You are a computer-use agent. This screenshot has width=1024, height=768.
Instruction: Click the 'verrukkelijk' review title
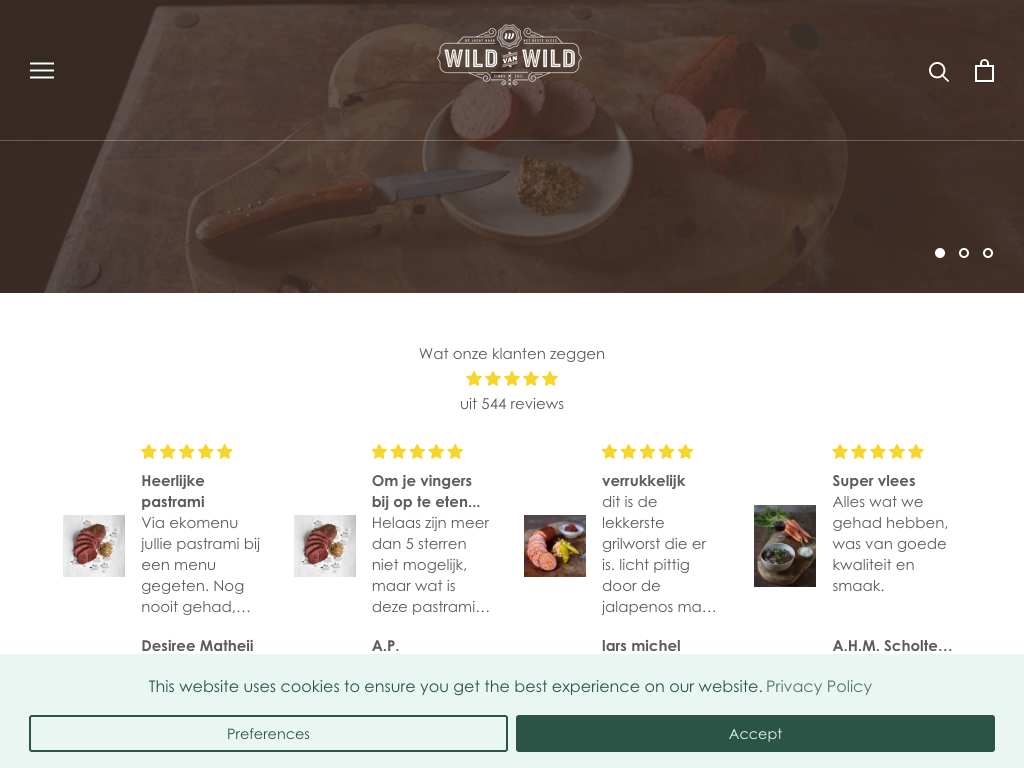pos(643,481)
